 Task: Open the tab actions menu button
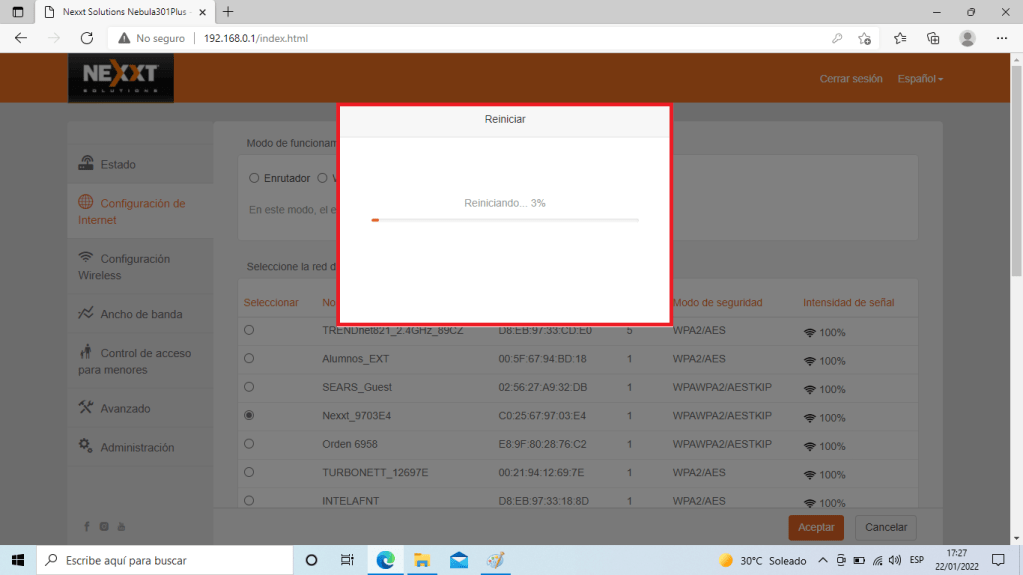click(x=18, y=12)
